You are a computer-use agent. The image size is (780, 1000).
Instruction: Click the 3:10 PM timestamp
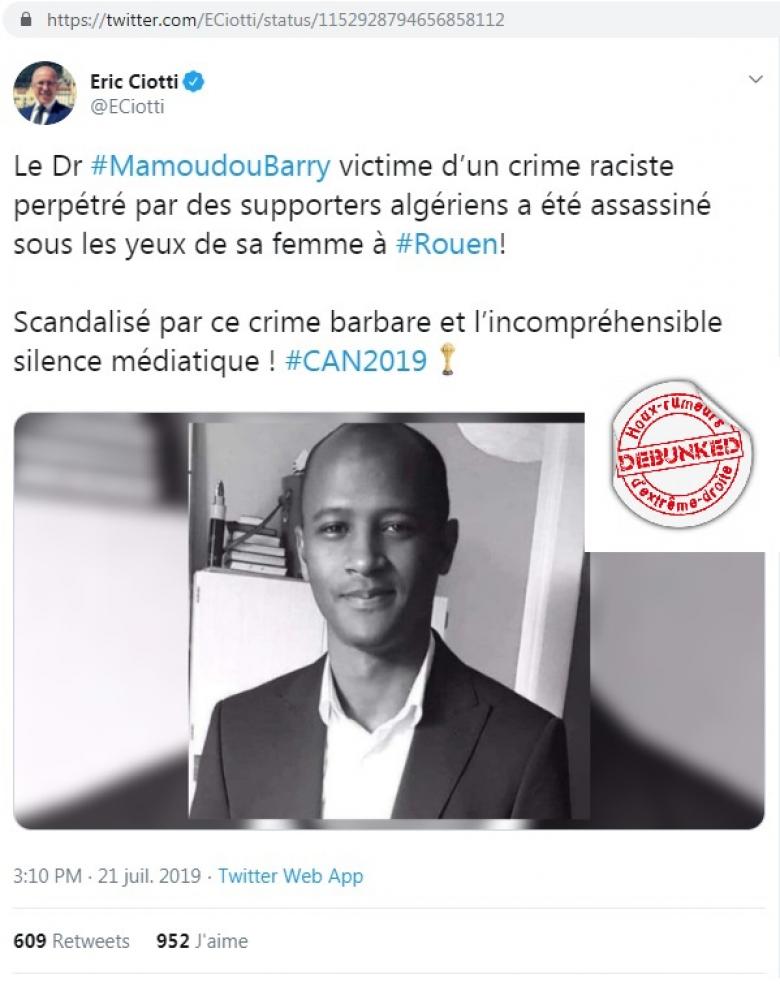(47, 876)
